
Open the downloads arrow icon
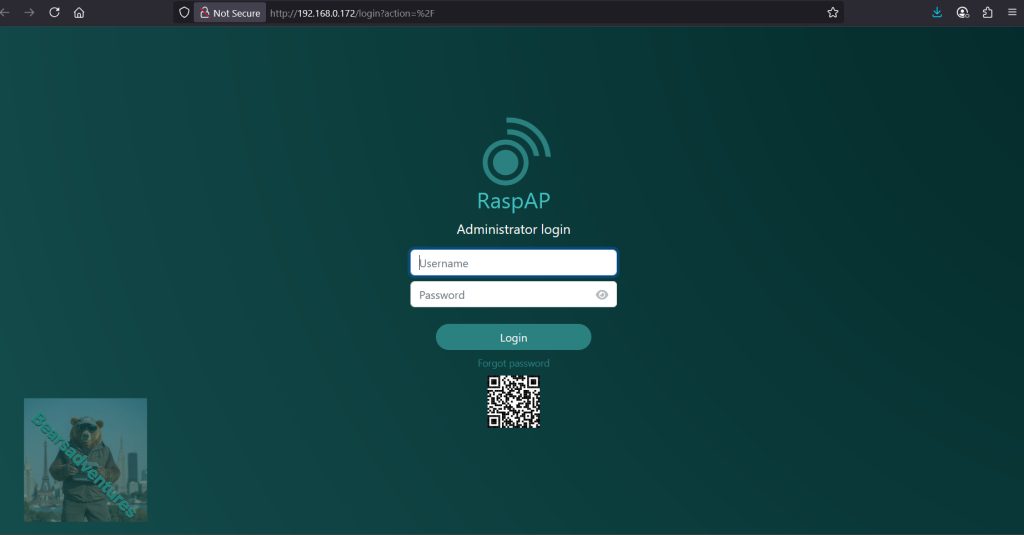point(937,12)
